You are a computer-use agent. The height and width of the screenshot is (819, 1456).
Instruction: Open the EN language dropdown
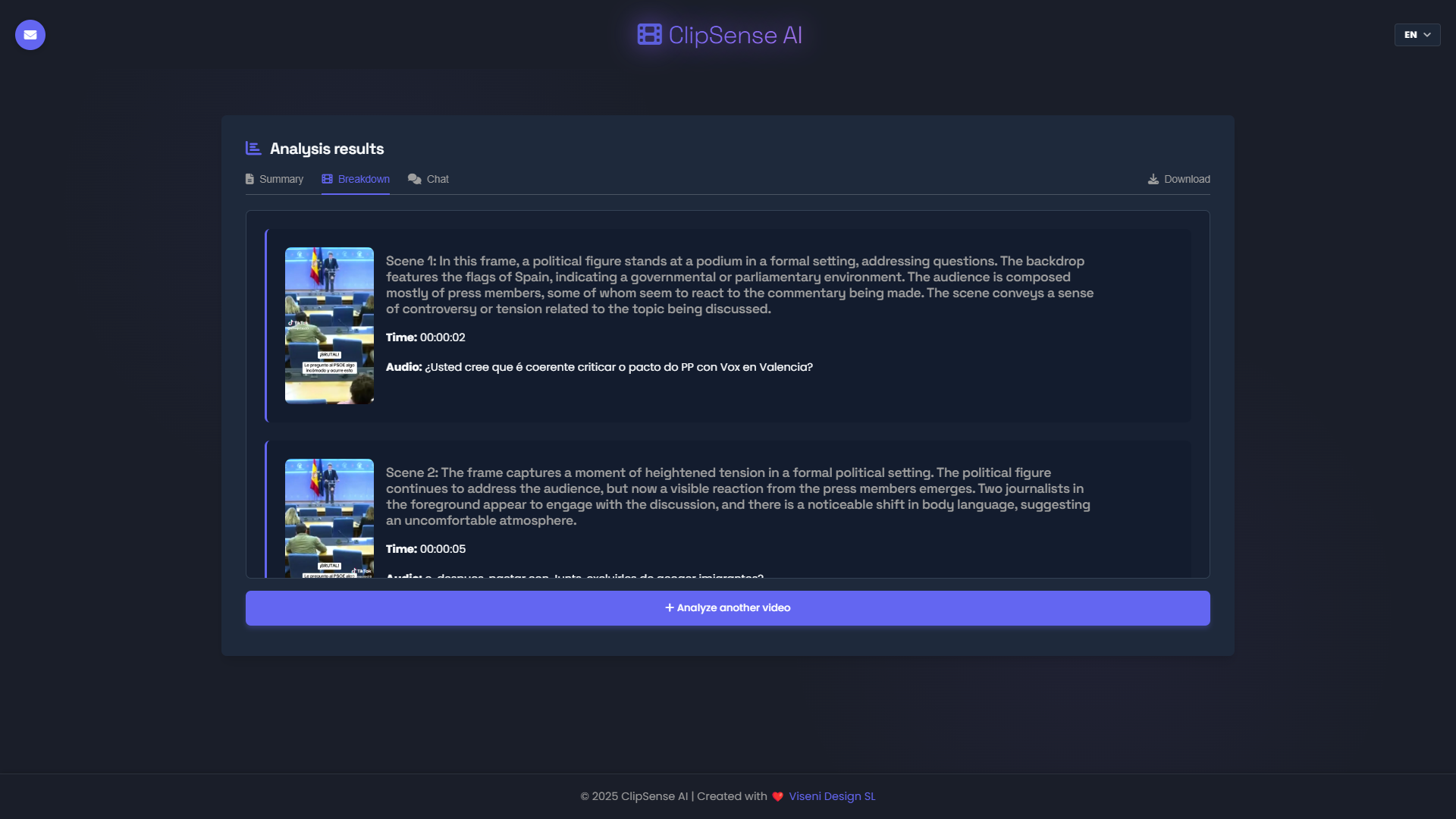tap(1410, 35)
